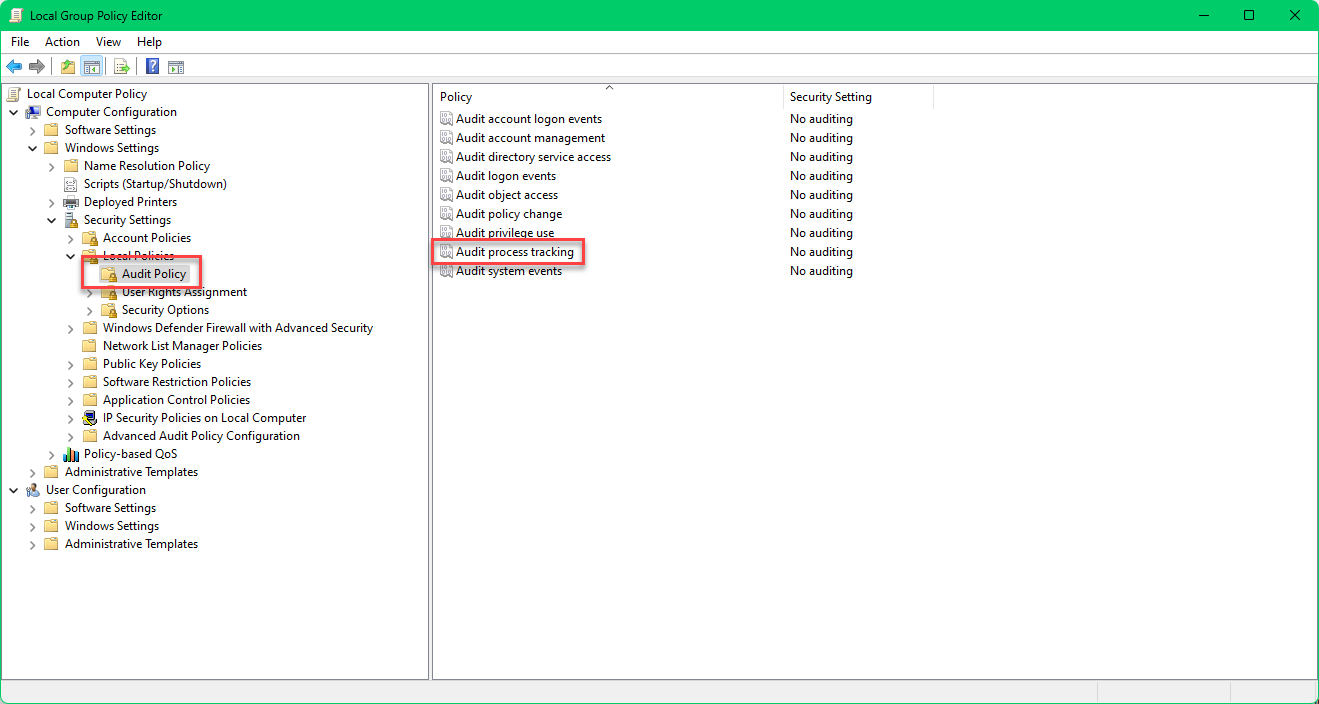1319x704 pixels.
Task: Expand the Public Key Policies node
Action: point(68,363)
